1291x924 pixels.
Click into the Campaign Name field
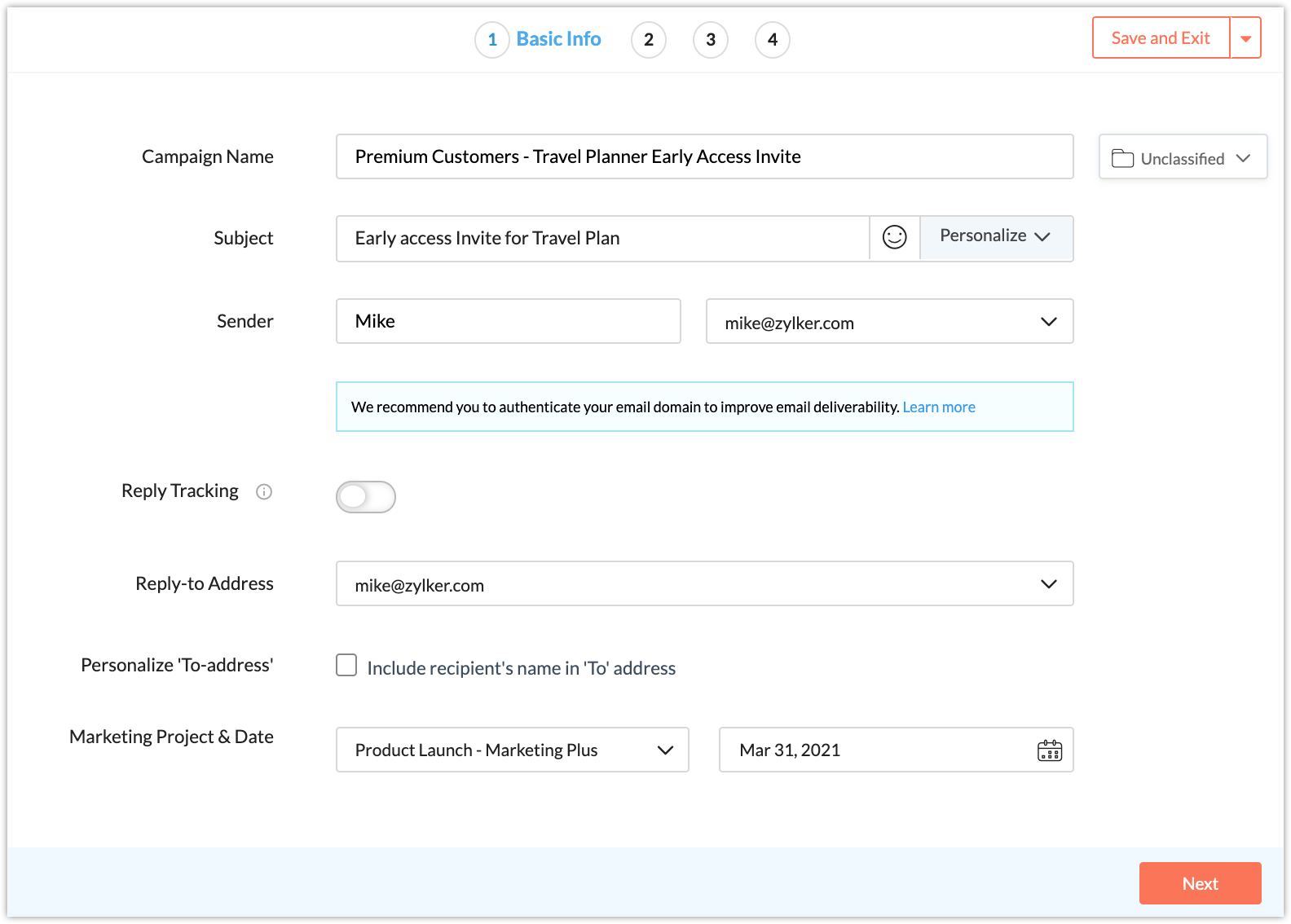tap(704, 156)
